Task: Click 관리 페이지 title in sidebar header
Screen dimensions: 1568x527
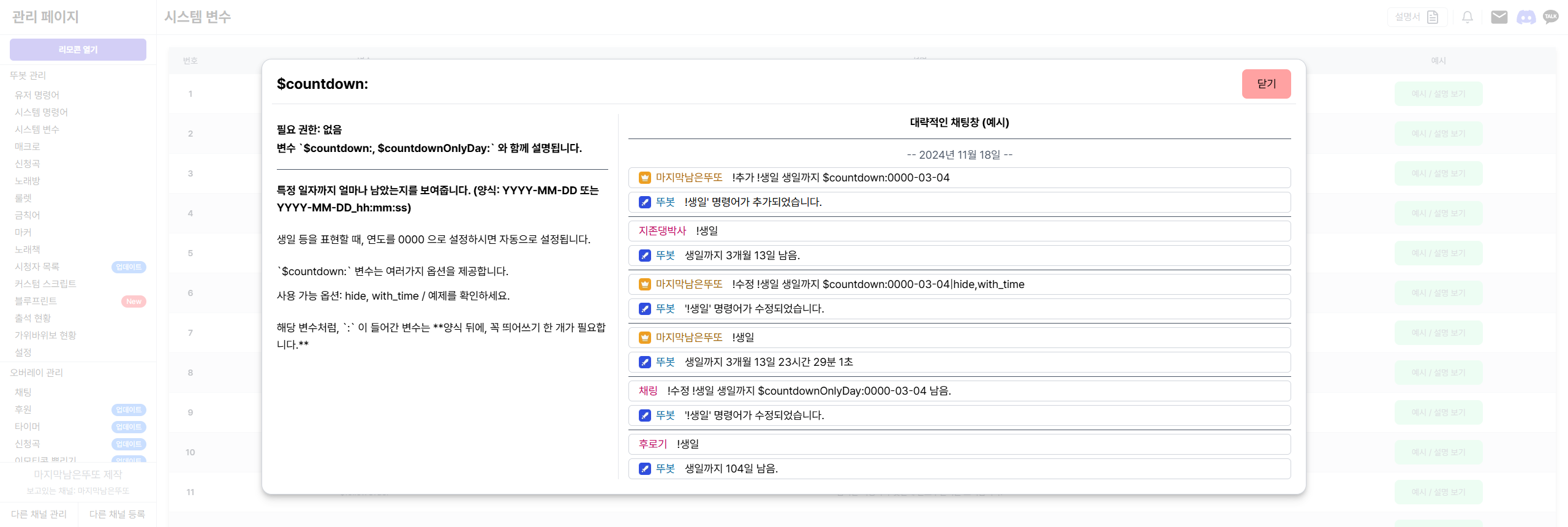Action: (45, 17)
